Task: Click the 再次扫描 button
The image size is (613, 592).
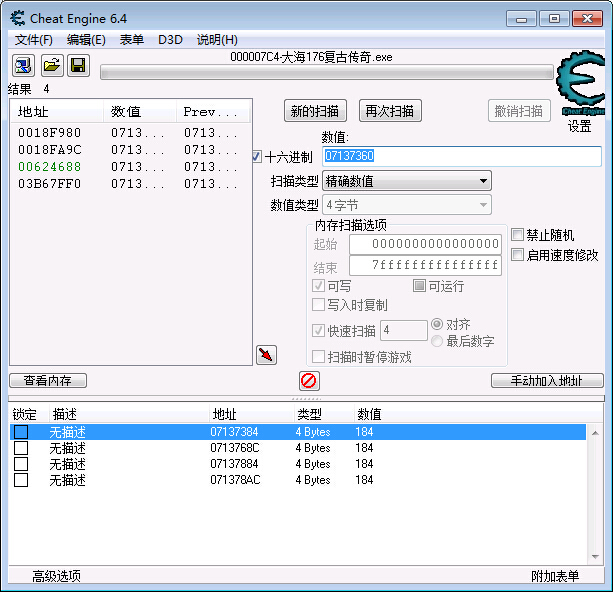Action: click(390, 111)
